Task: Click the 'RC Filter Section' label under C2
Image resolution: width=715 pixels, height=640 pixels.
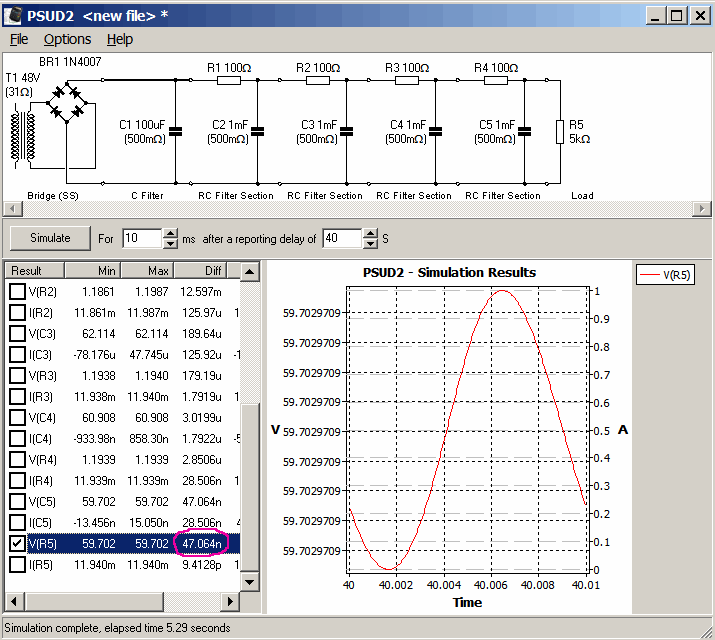Action: [236, 196]
